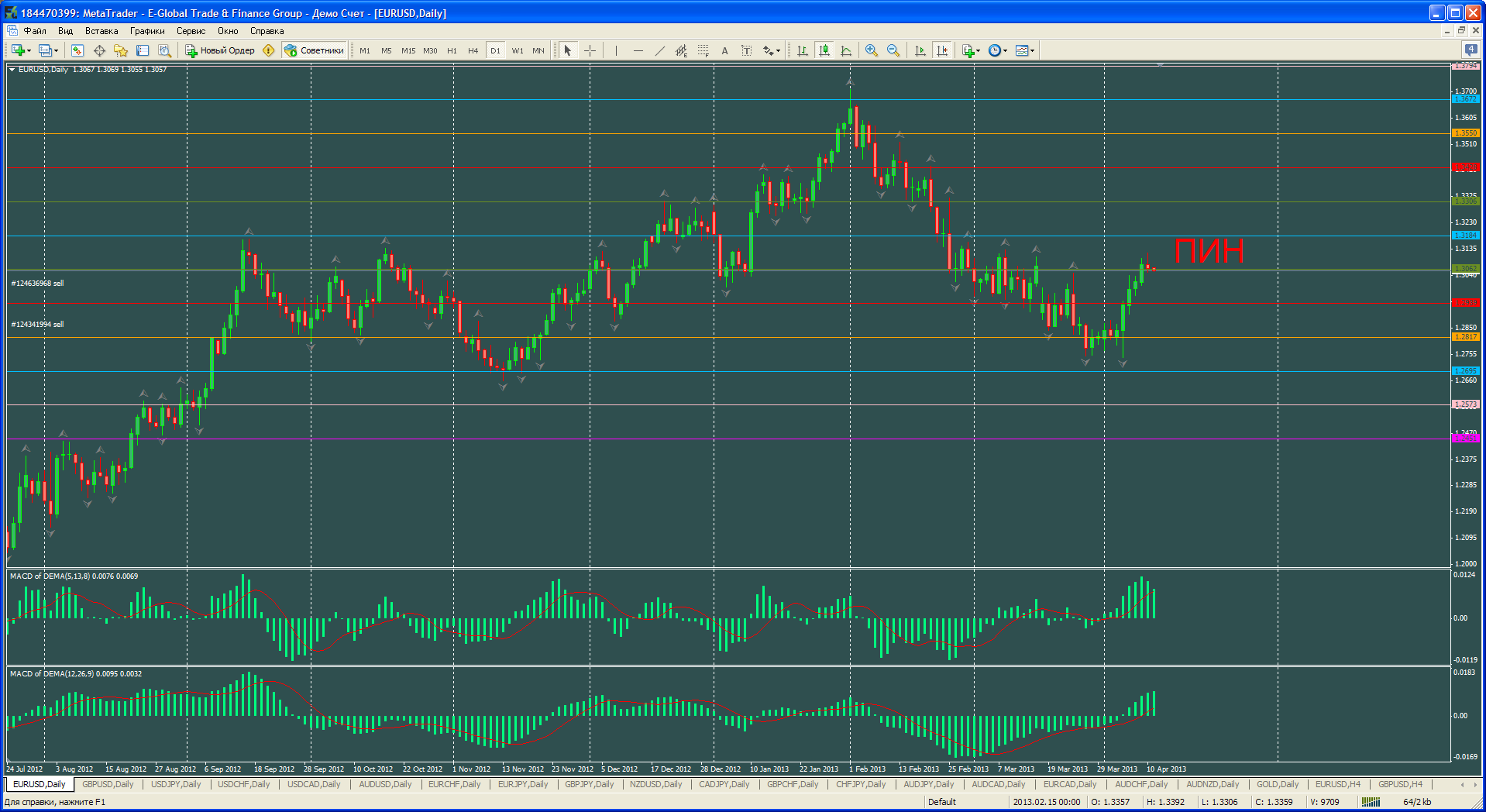The height and width of the screenshot is (812, 1486).
Task: Select the crosshair cursor tool
Action: [590, 50]
